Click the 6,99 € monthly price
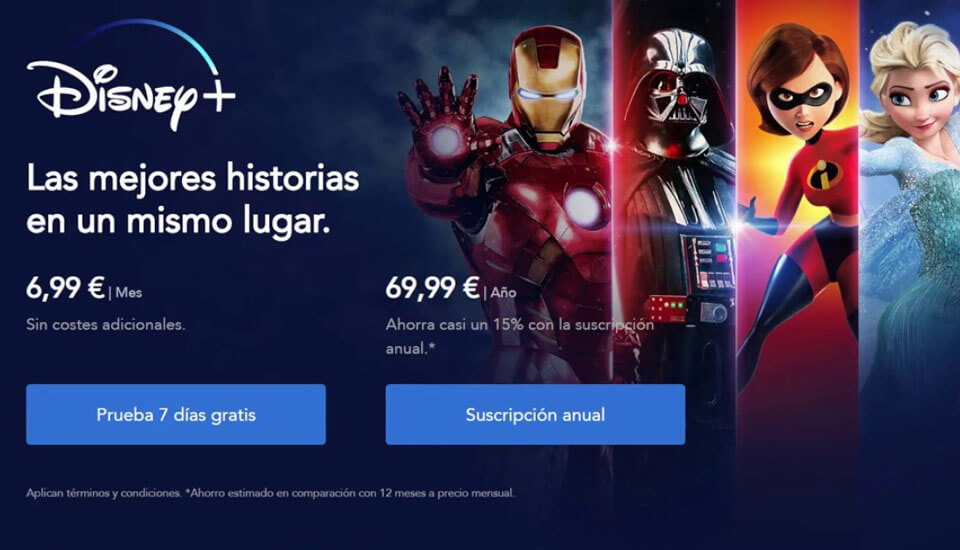This screenshot has height=550, width=960. click(x=66, y=287)
